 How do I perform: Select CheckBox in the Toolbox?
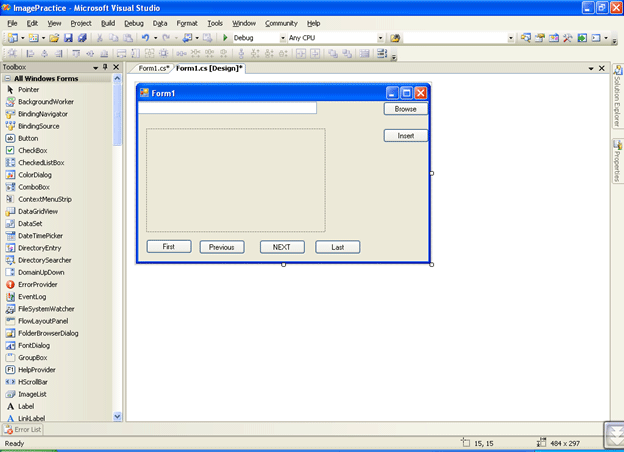coord(33,150)
